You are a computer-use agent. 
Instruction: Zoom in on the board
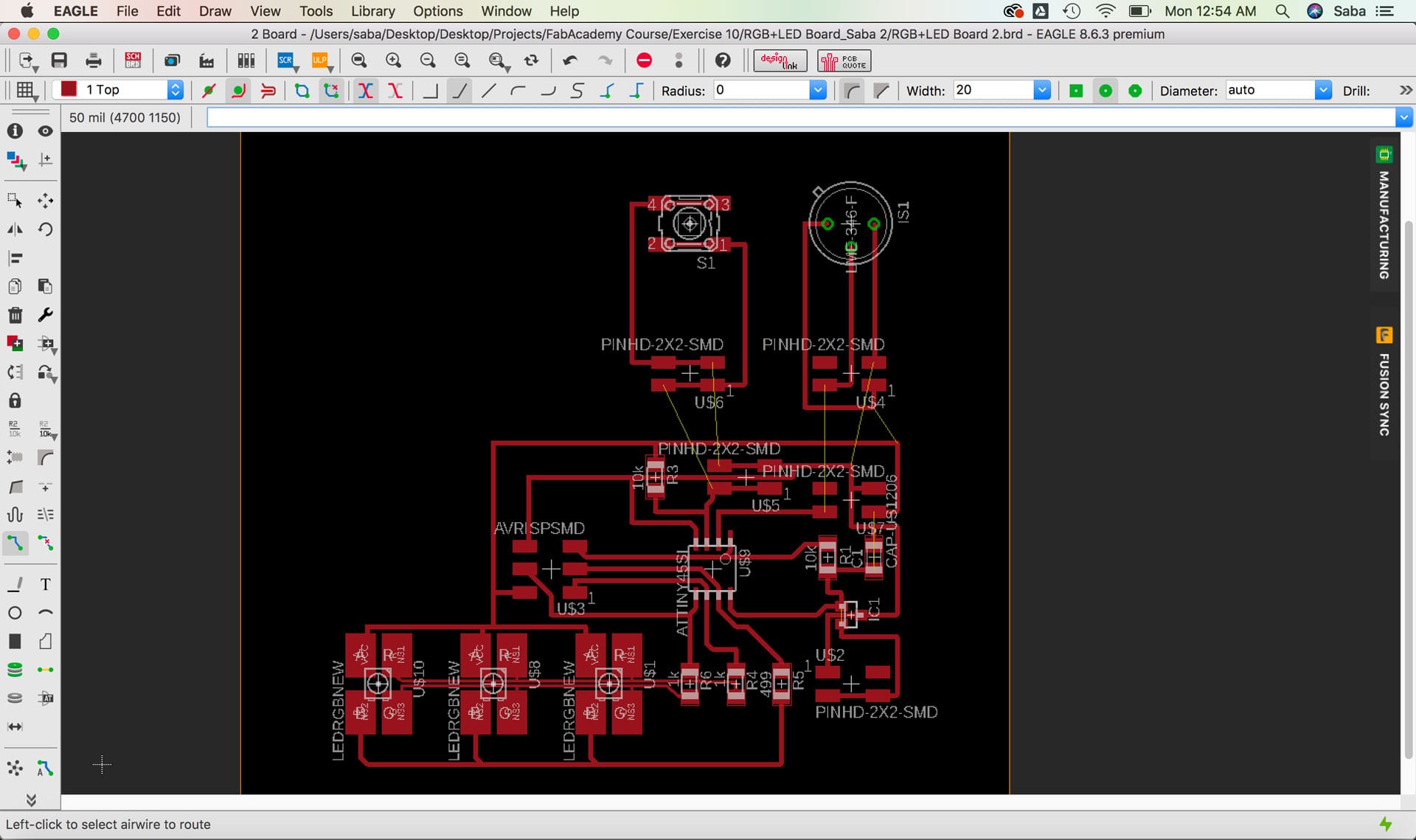(x=393, y=60)
